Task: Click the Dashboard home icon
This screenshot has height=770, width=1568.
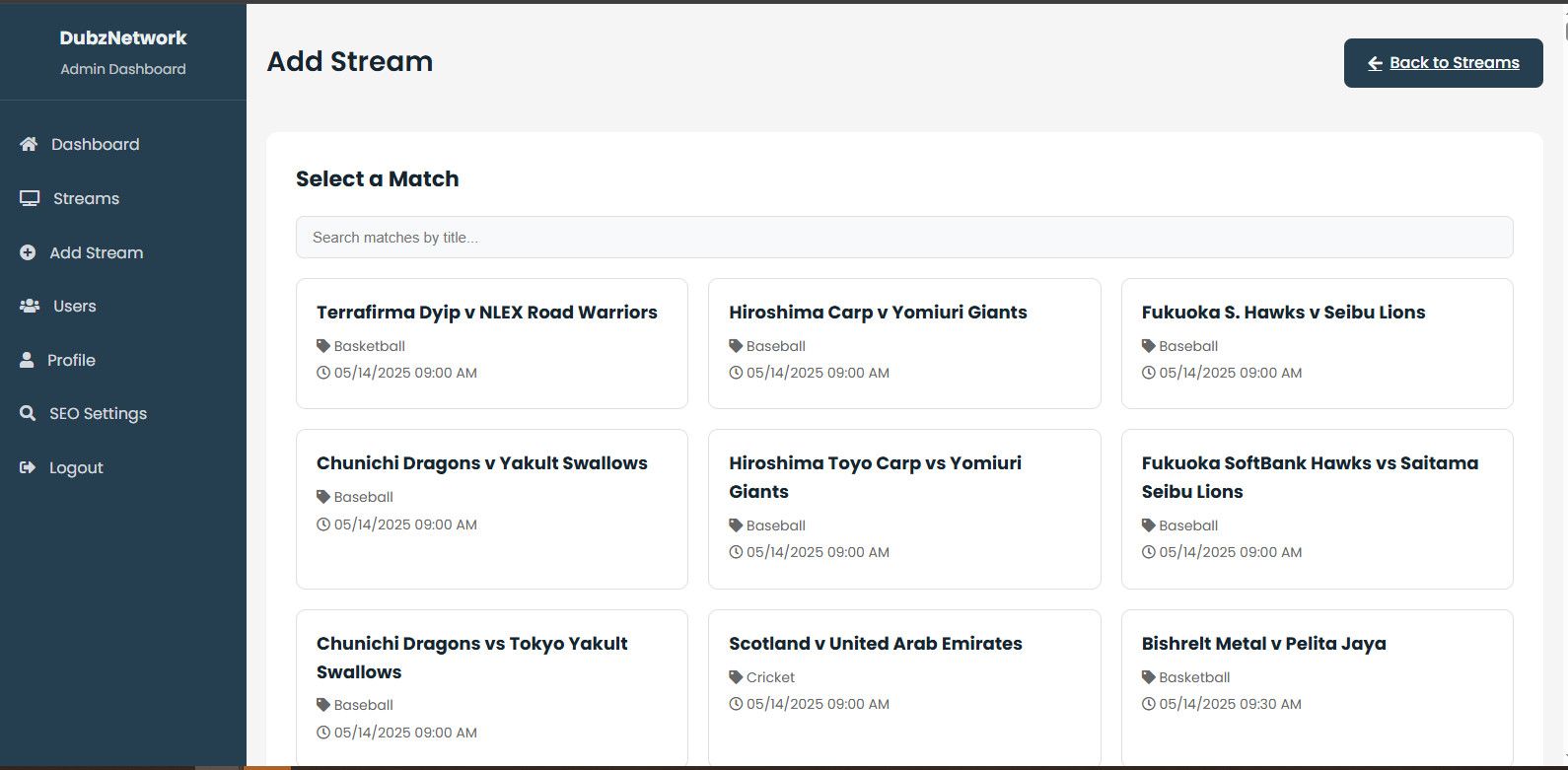Action: tap(29, 144)
